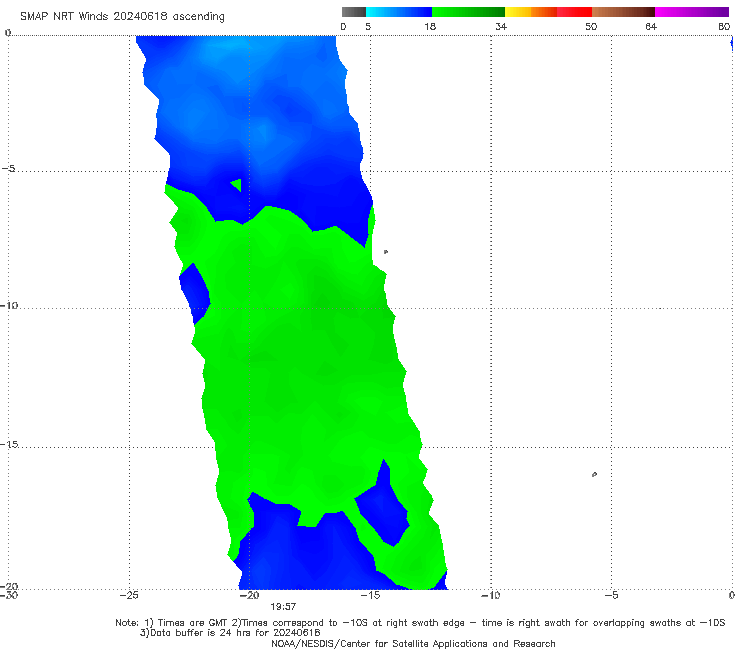Click the small island marker near -14 longitude
The height and width of the screenshot is (650, 740).
(386, 252)
